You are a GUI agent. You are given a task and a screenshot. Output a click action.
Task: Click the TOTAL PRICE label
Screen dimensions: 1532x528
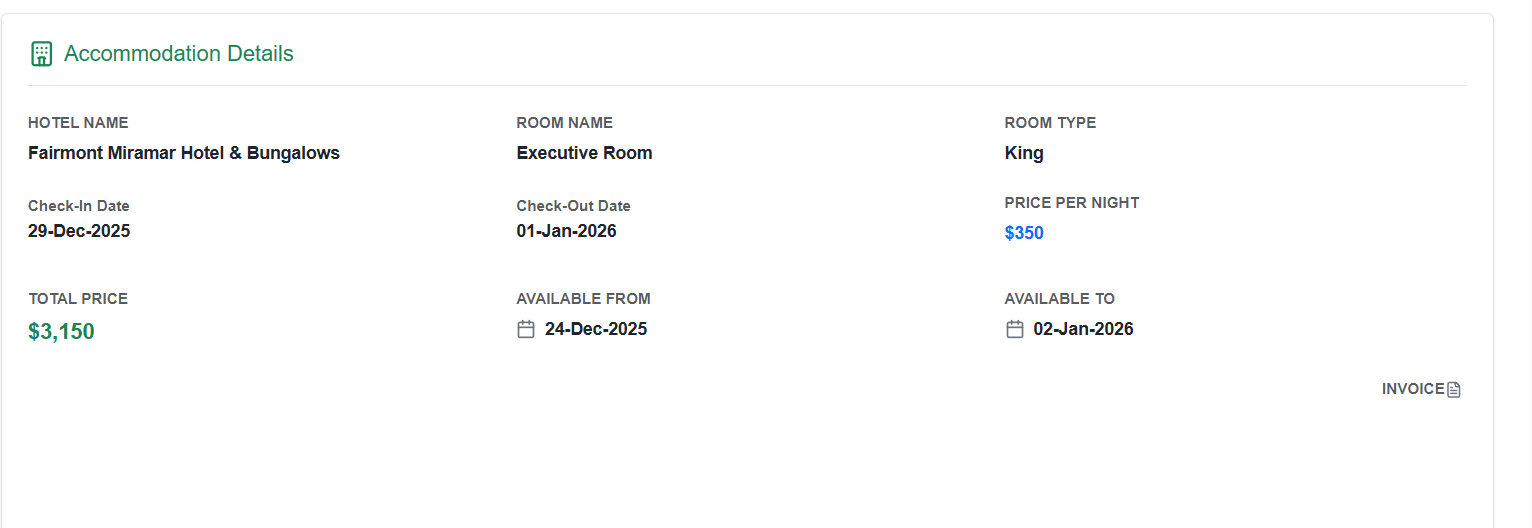(x=78, y=299)
